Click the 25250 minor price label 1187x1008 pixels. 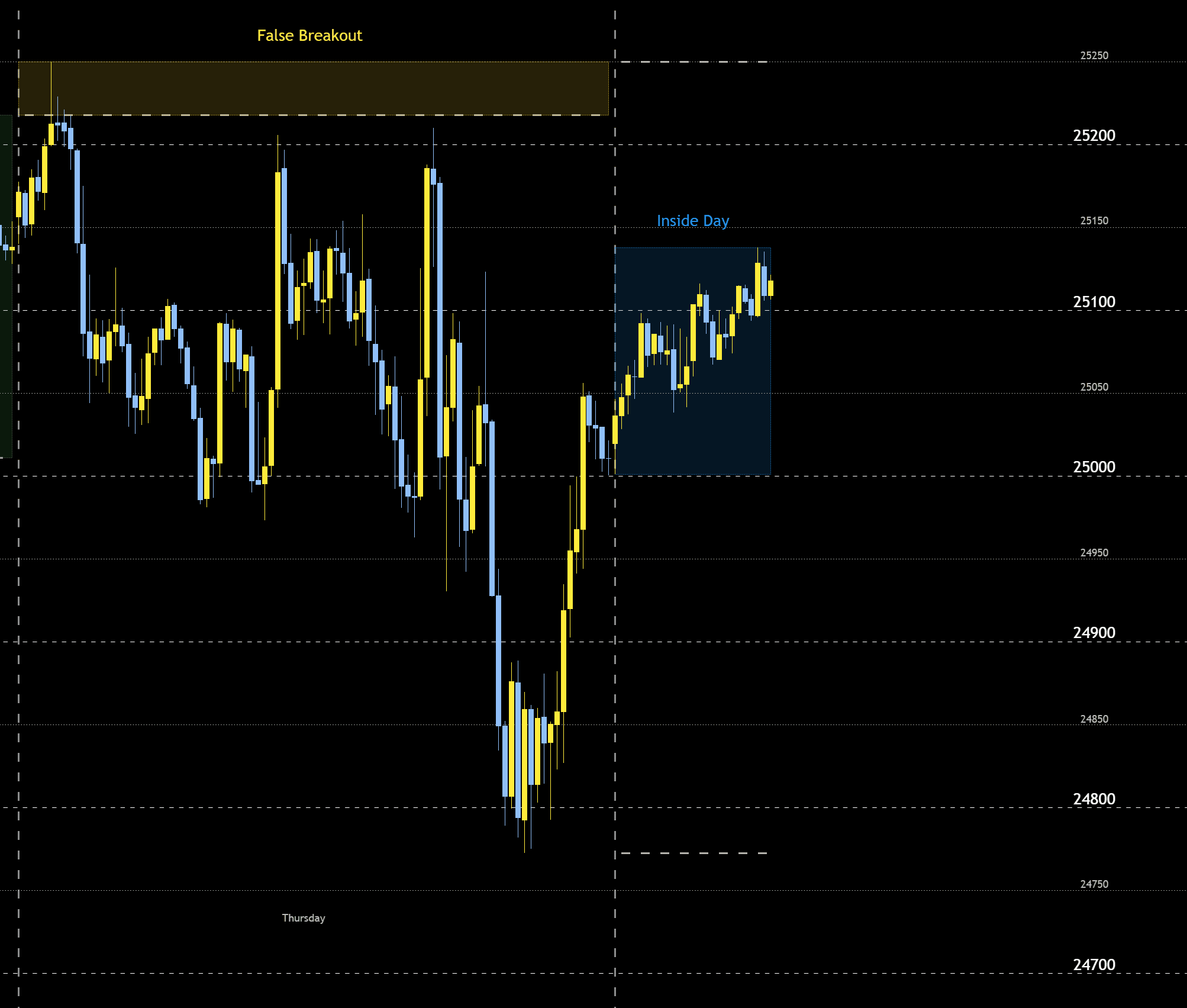[1094, 56]
